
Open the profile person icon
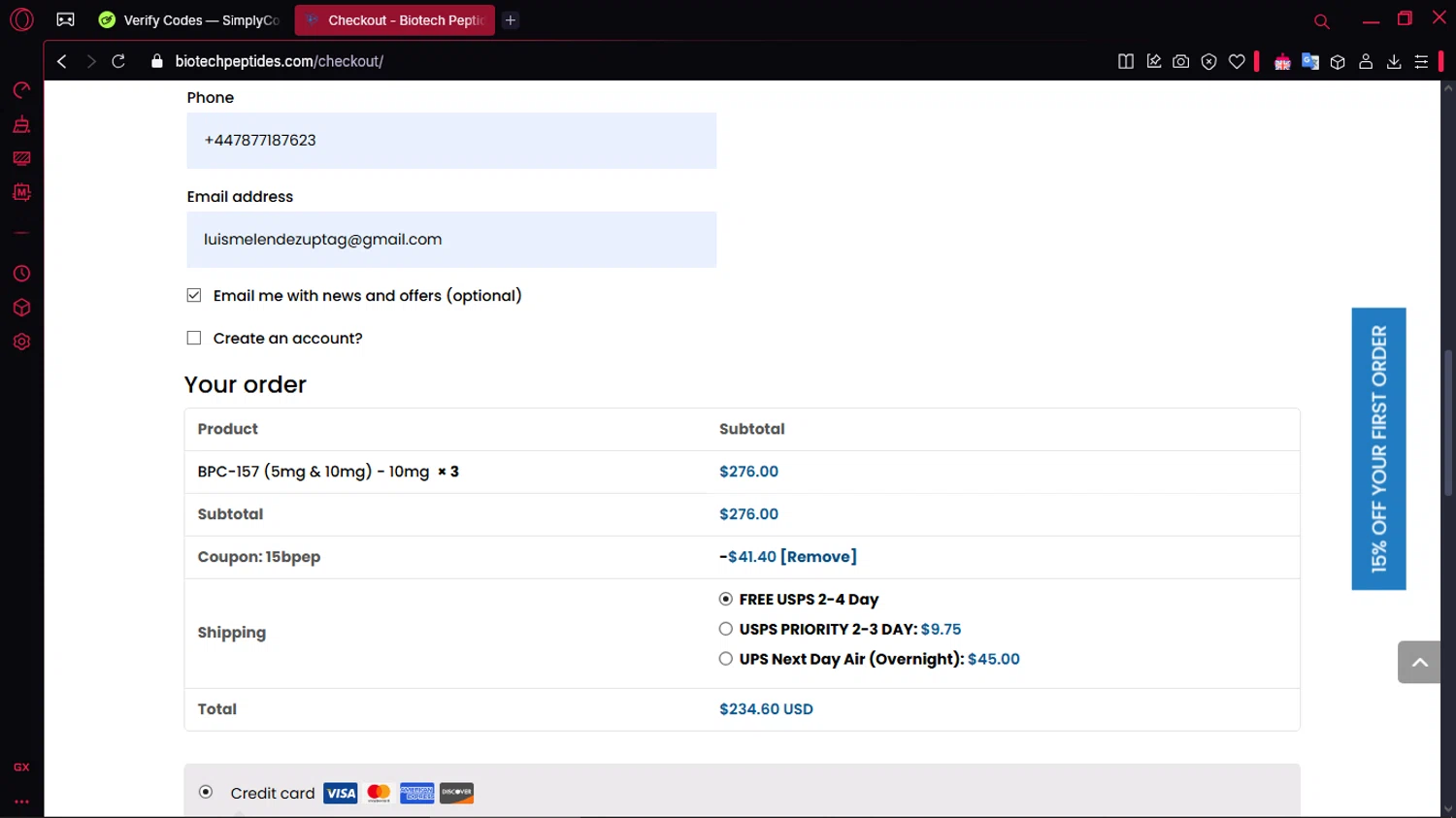tap(1366, 61)
